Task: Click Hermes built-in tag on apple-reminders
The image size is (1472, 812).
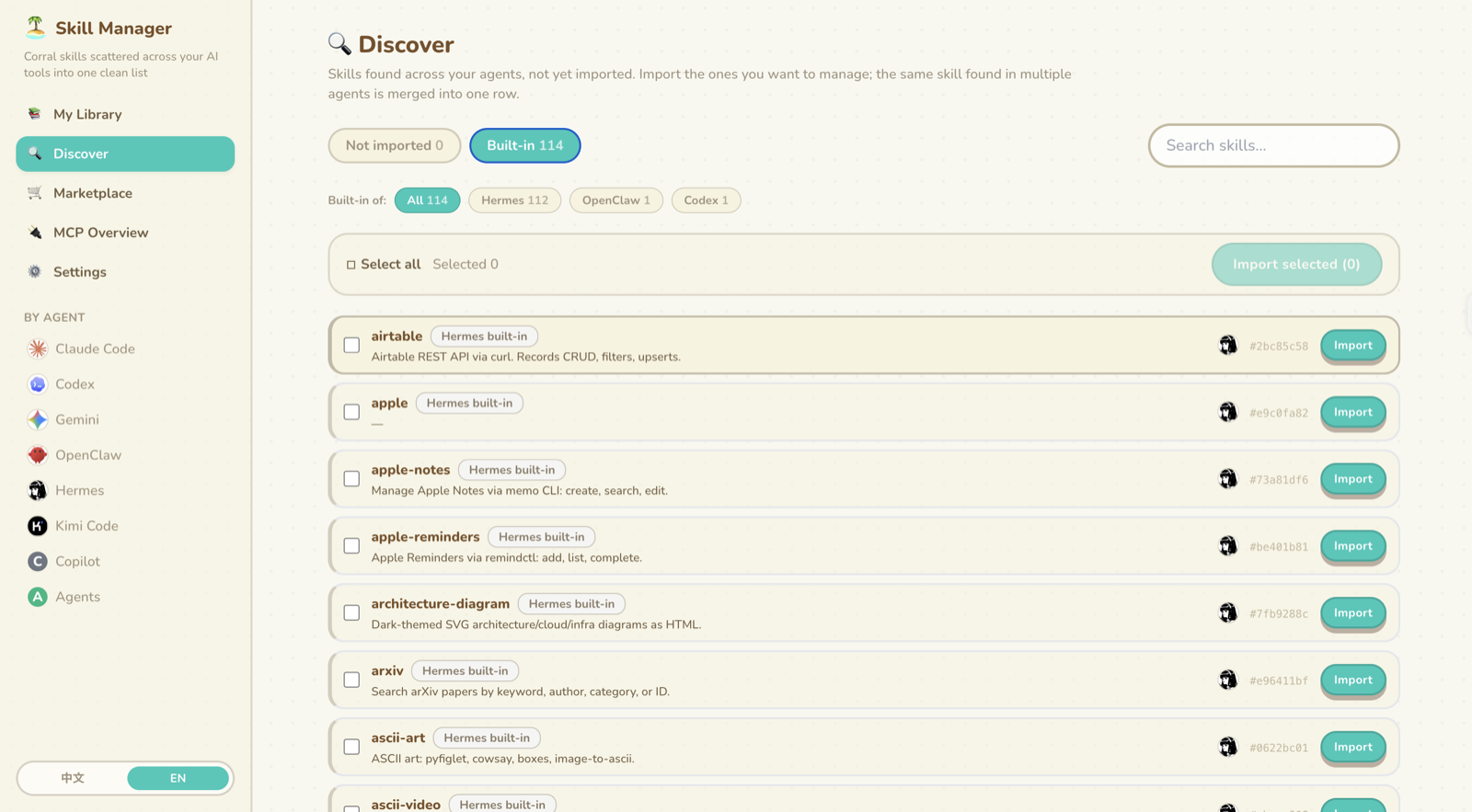Action: (541, 537)
